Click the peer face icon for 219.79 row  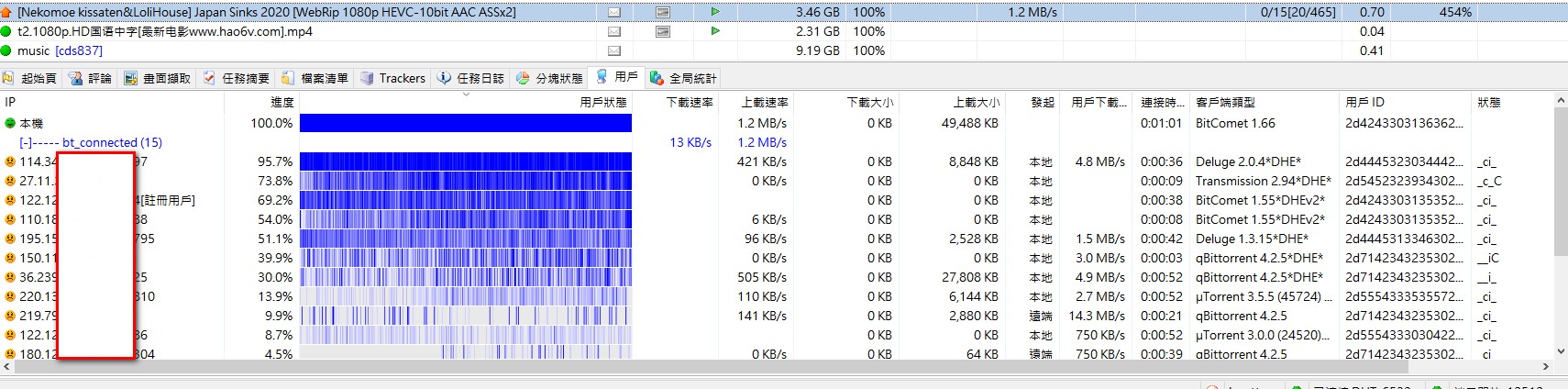tap(10, 316)
